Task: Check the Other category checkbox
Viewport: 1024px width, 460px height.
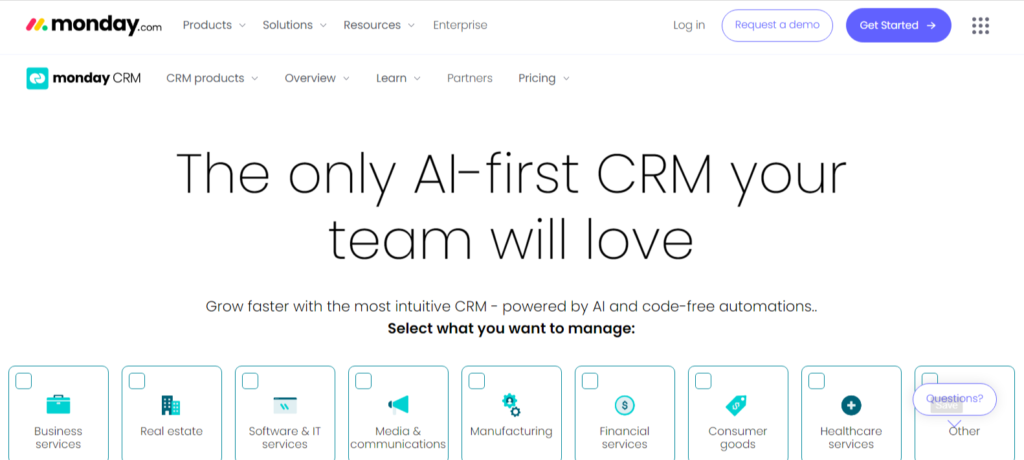Action: pyautogui.click(x=929, y=380)
